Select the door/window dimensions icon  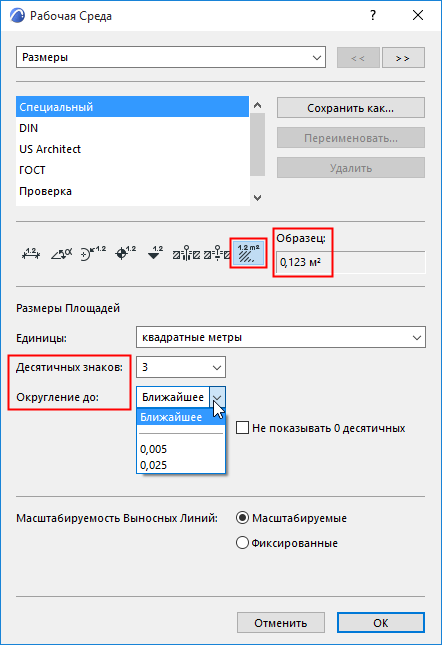pos(186,254)
